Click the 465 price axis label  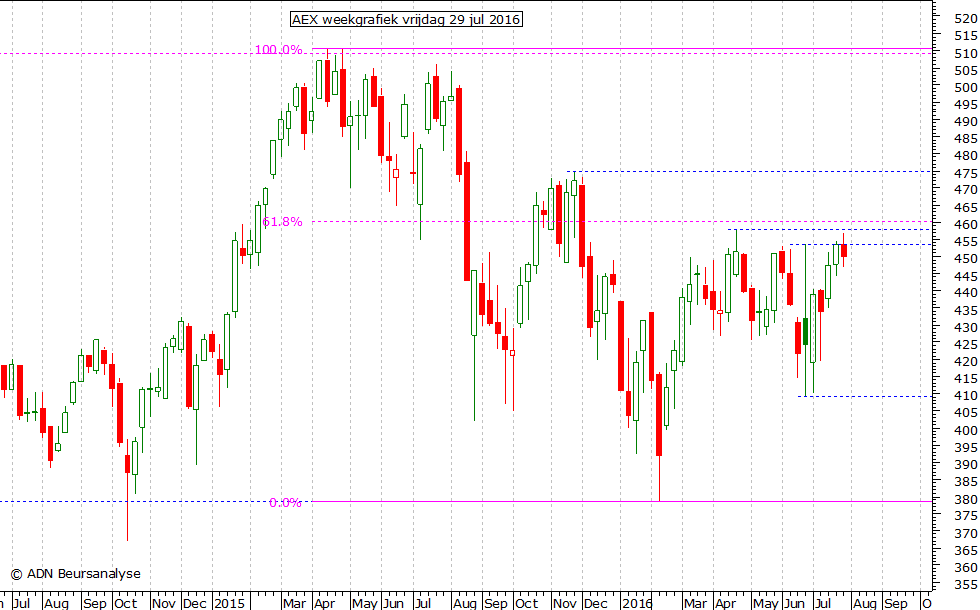click(x=966, y=208)
